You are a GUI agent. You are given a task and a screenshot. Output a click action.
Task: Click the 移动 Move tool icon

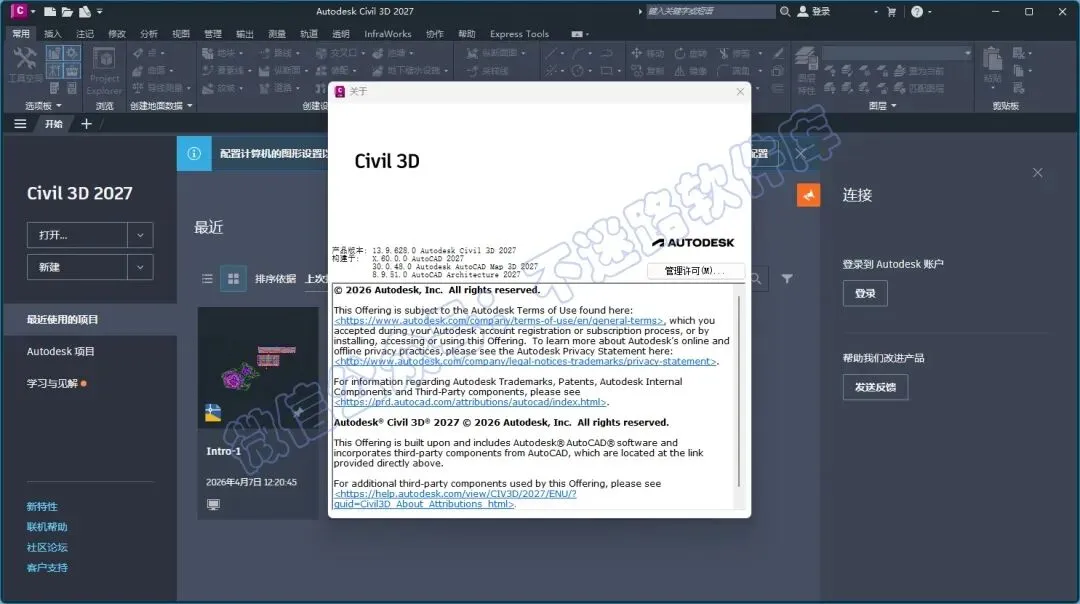636,53
